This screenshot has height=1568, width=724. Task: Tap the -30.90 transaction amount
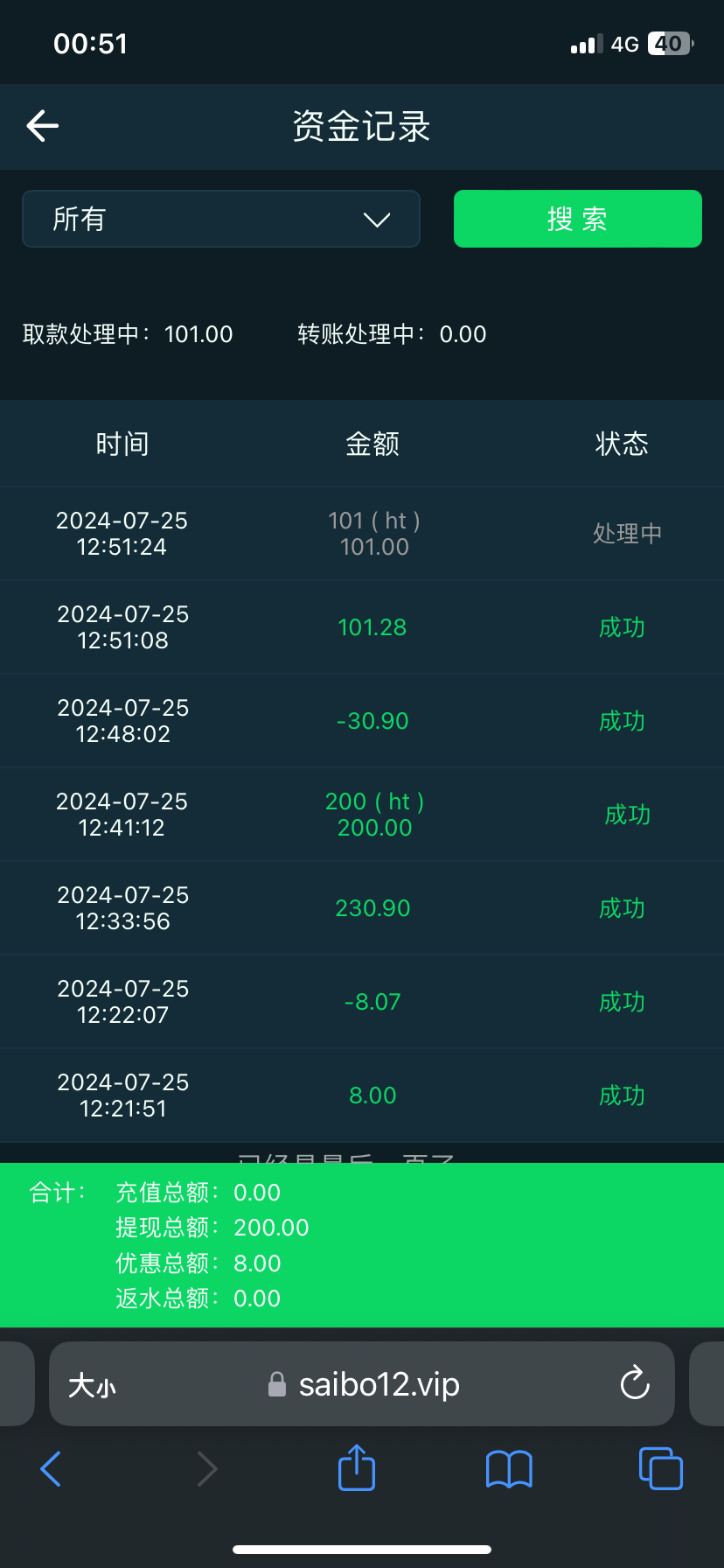372,721
